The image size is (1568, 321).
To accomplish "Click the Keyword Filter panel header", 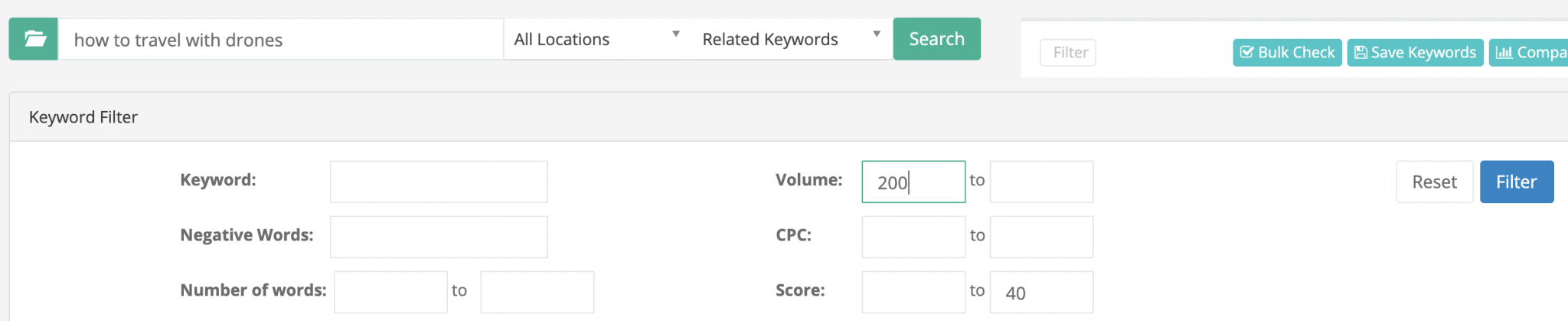I will coord(83,117).
